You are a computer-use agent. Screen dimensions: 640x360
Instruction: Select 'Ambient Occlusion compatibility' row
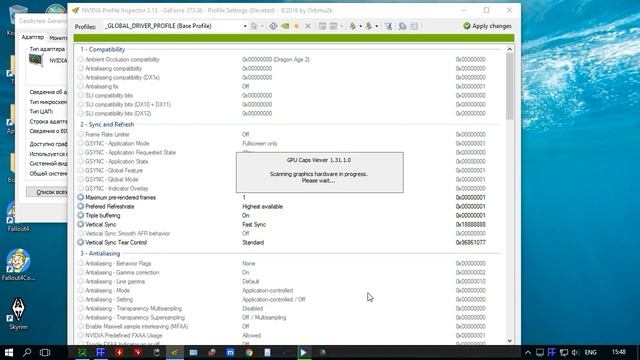click(x=288, y=60)
